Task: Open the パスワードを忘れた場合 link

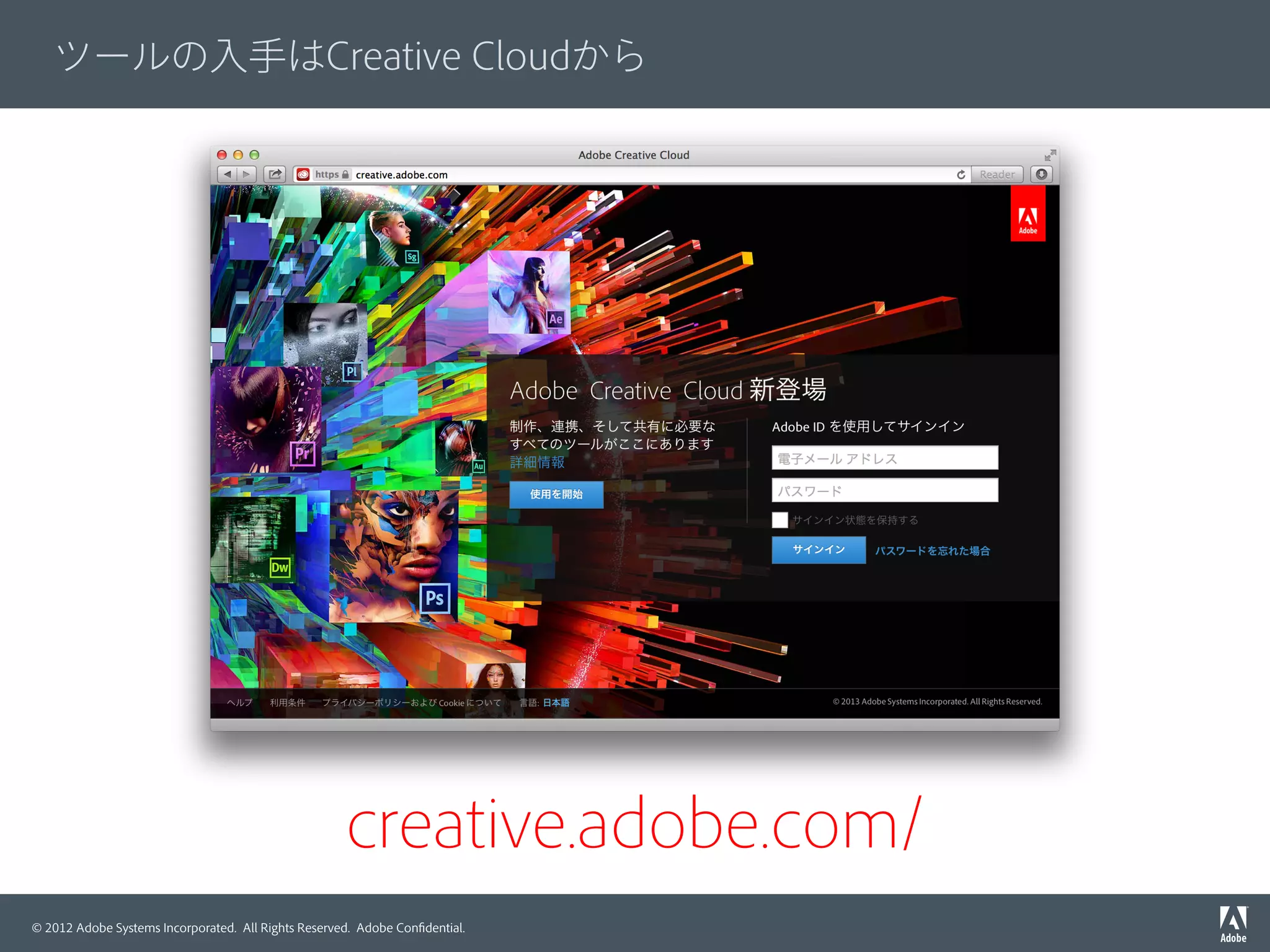Action: tap(932, 550)
